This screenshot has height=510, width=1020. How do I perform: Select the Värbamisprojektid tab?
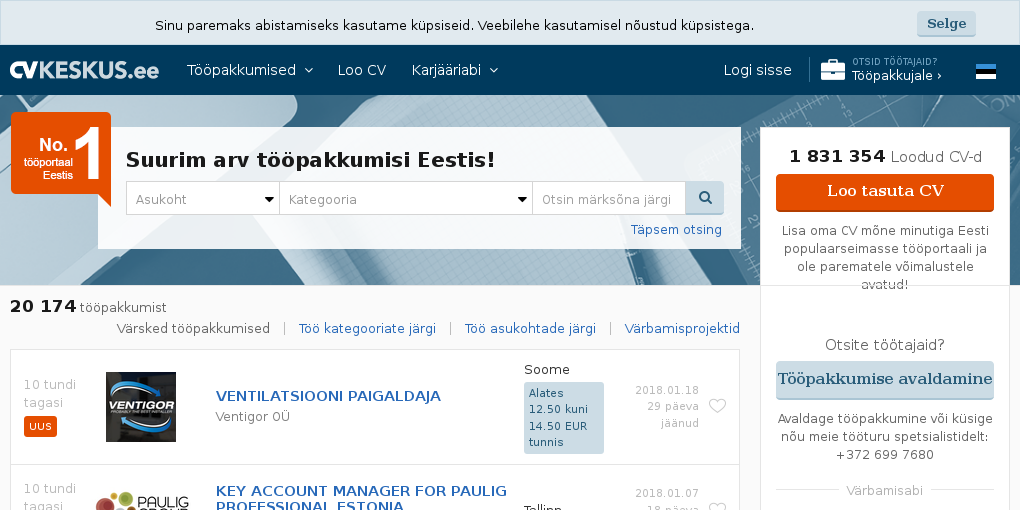coord(682,329)
